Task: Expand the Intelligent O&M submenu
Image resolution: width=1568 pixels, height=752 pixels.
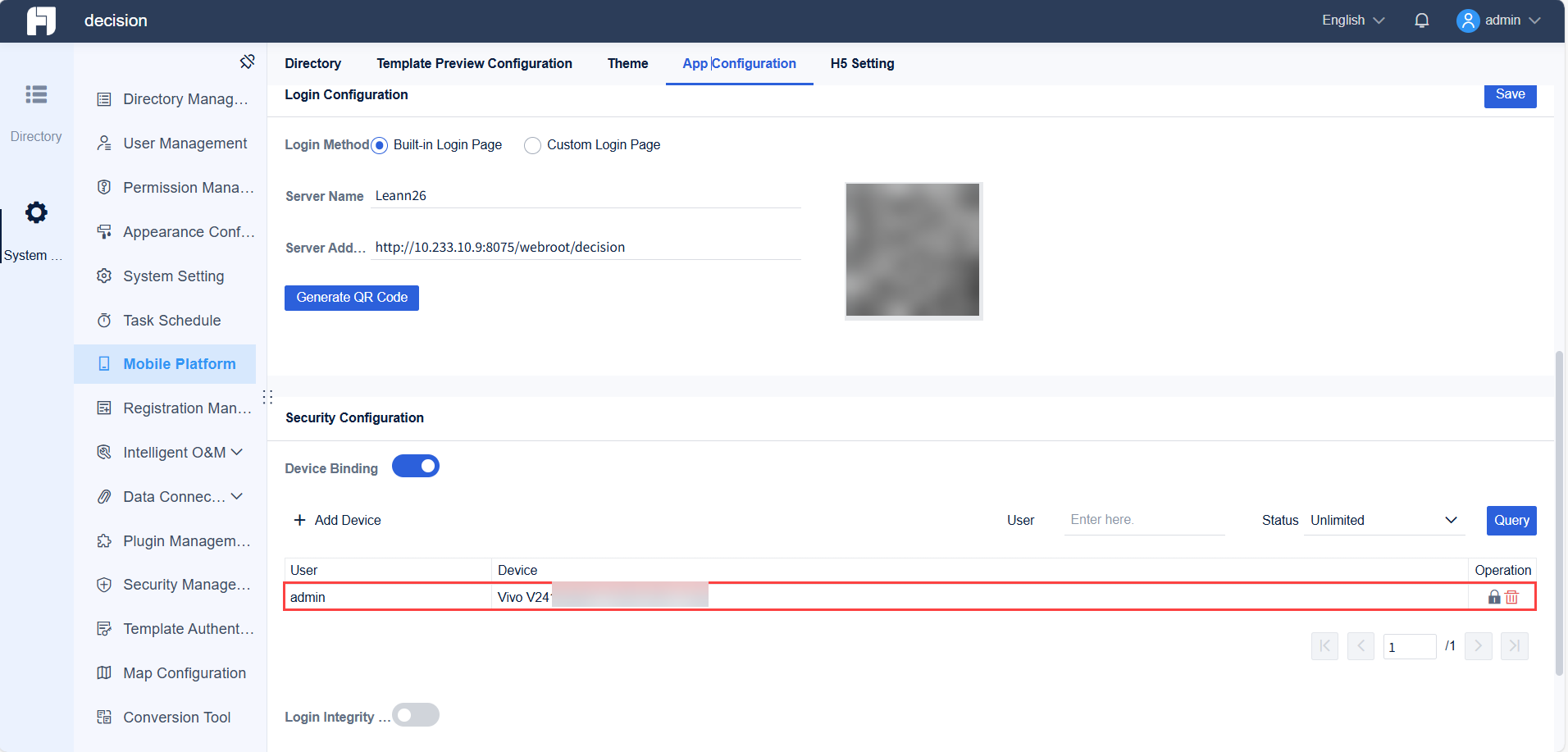Action: 237,452
